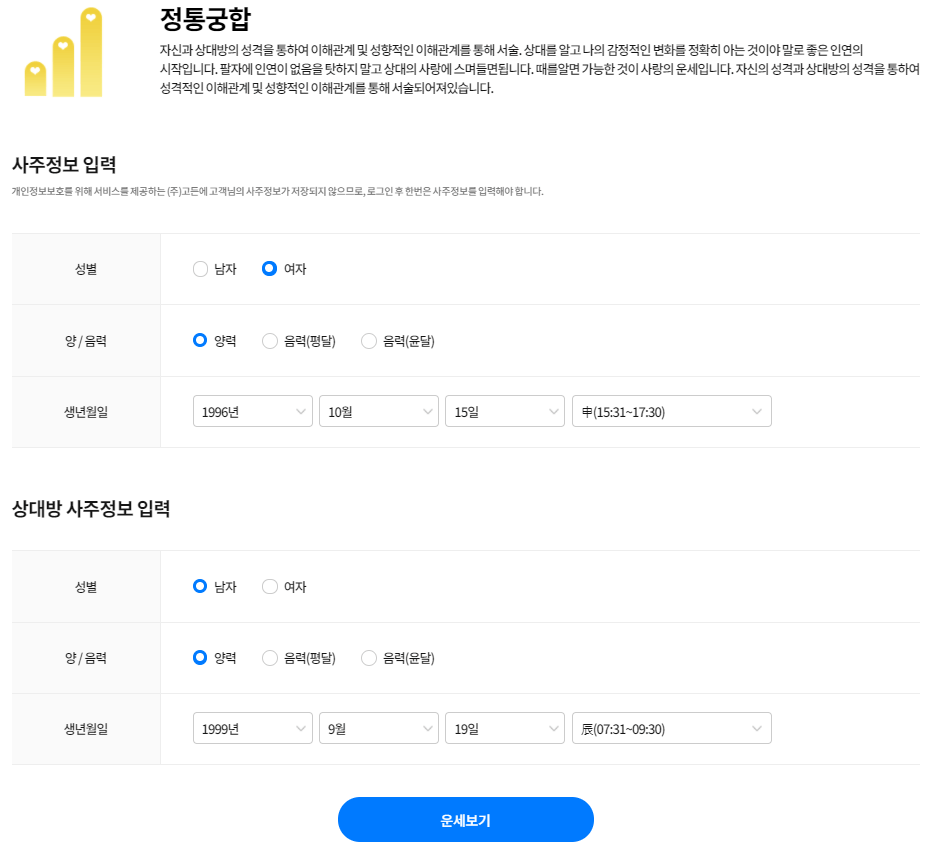Open the 19일 day dropdown
Screen dimensions: 930x844
point(504,727)
